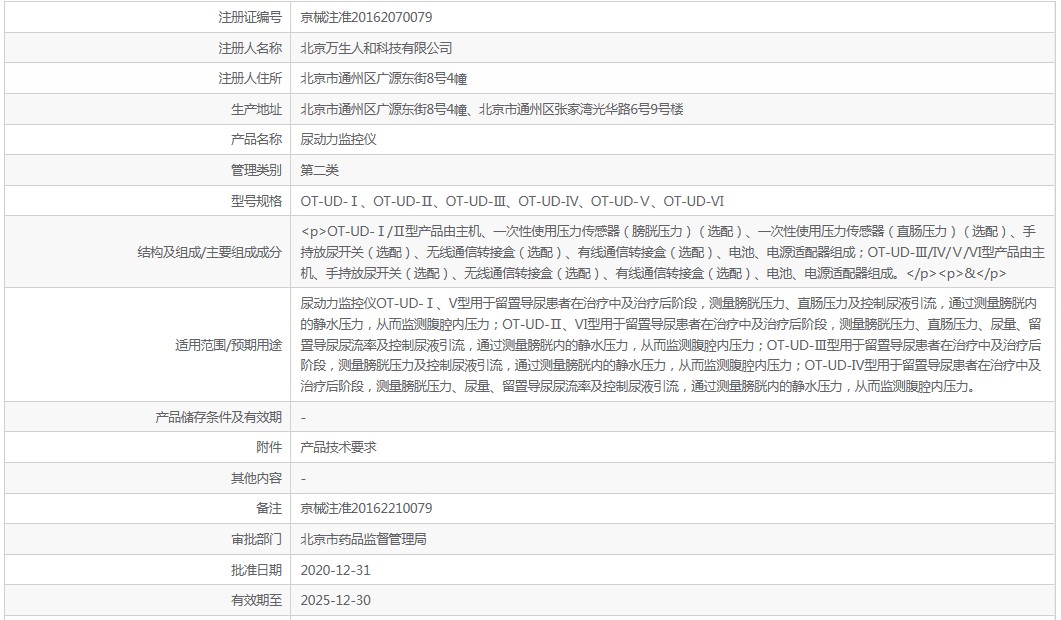Select registration number 京械注准20162070079
Image resolution: width=1061 pixels, height=620 pixels.
coord(366,17)
